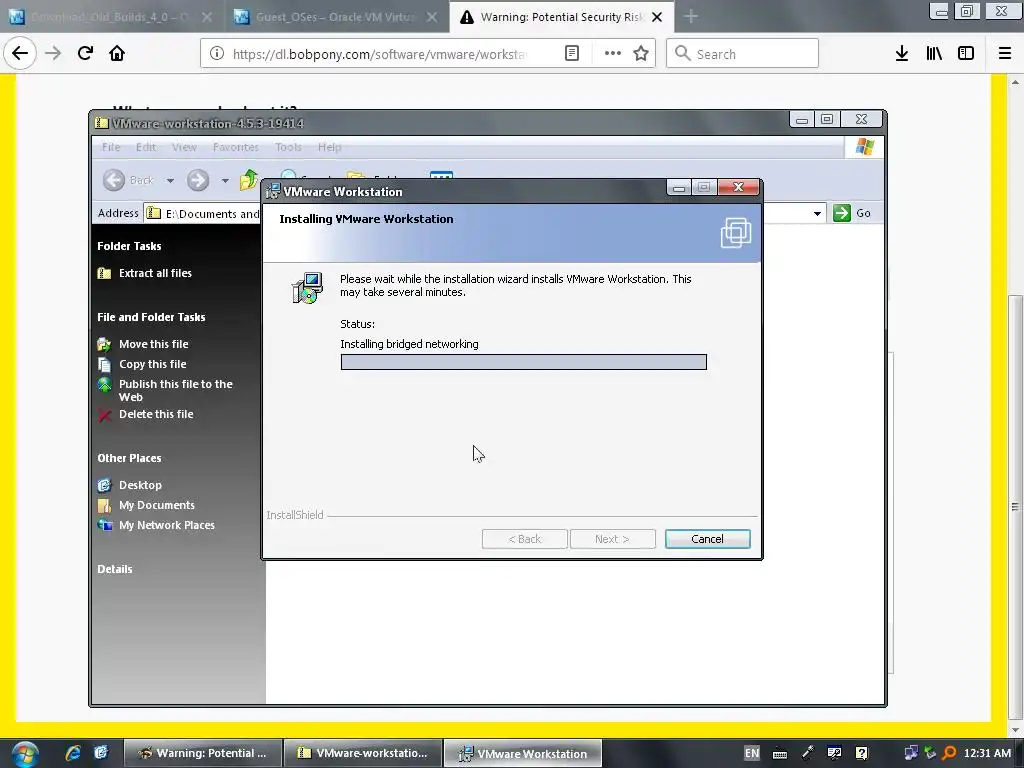Open Windows Start orb
This screenshot has height=768, width=1024.
(x=24, y=753)
